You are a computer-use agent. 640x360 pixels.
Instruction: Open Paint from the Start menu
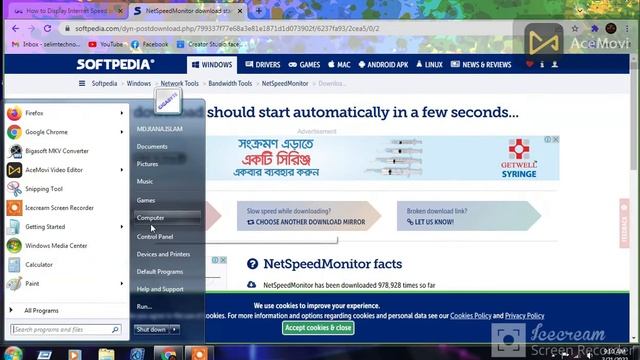coord(65,283)
